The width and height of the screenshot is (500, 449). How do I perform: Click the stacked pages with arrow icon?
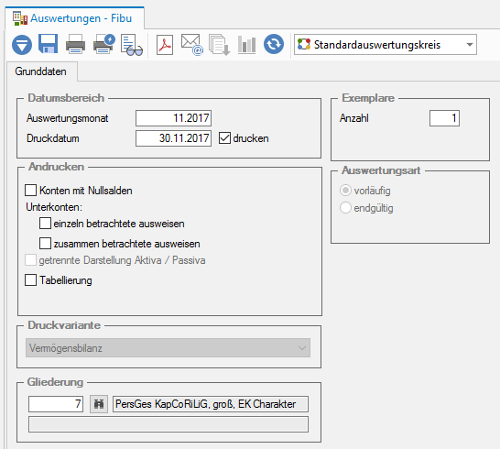coord(219,45)
